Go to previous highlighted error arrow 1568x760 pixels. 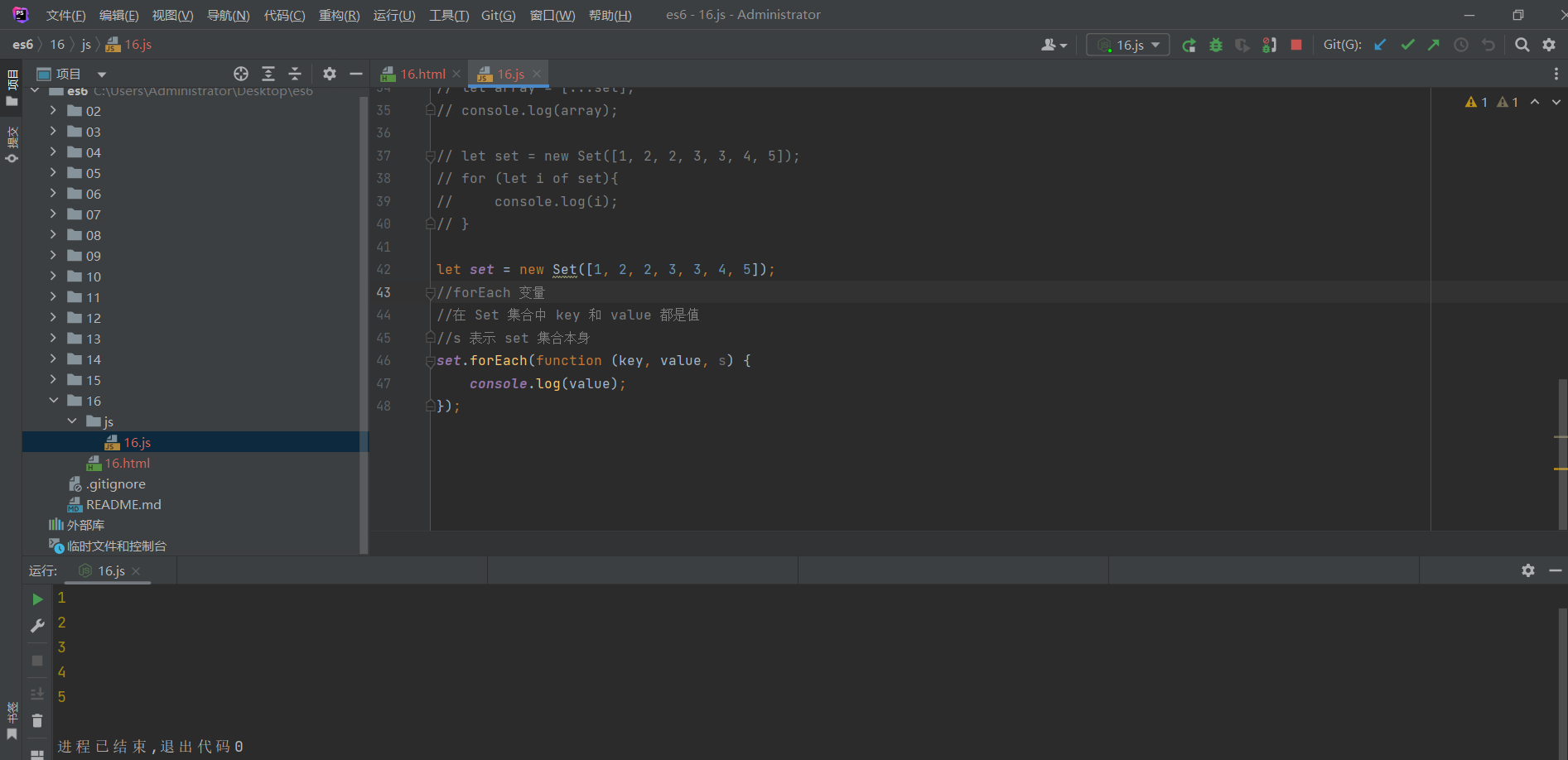[x=1535, y=102]
